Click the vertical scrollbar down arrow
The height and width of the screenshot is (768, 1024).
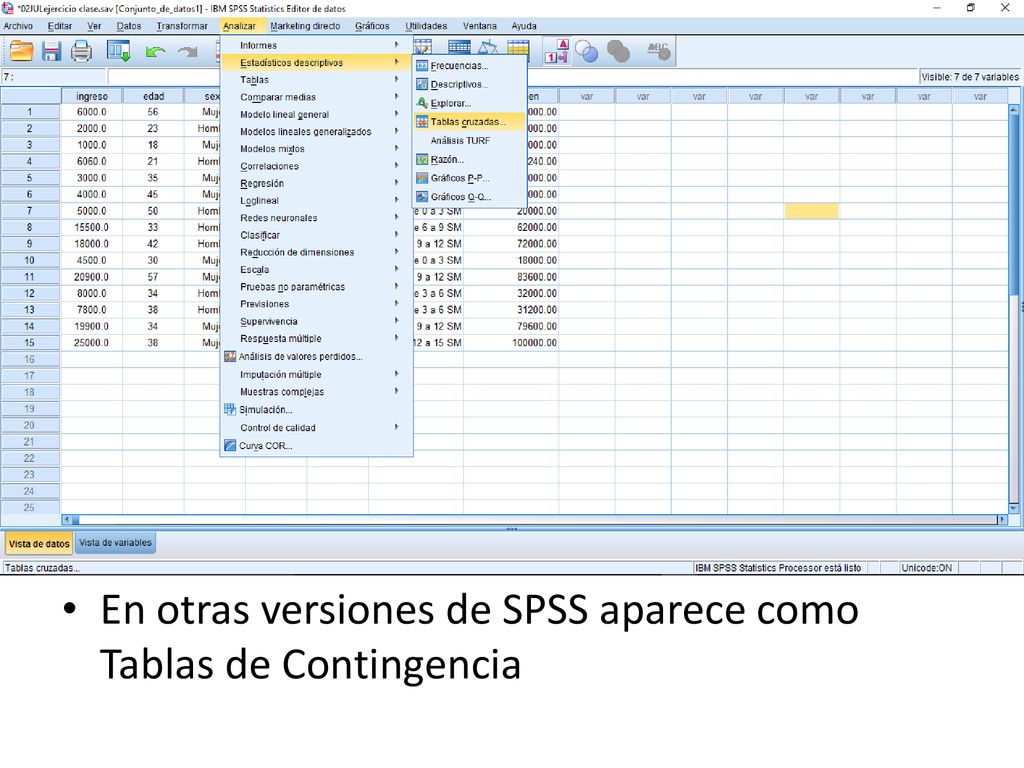[x=1014, y=507]
